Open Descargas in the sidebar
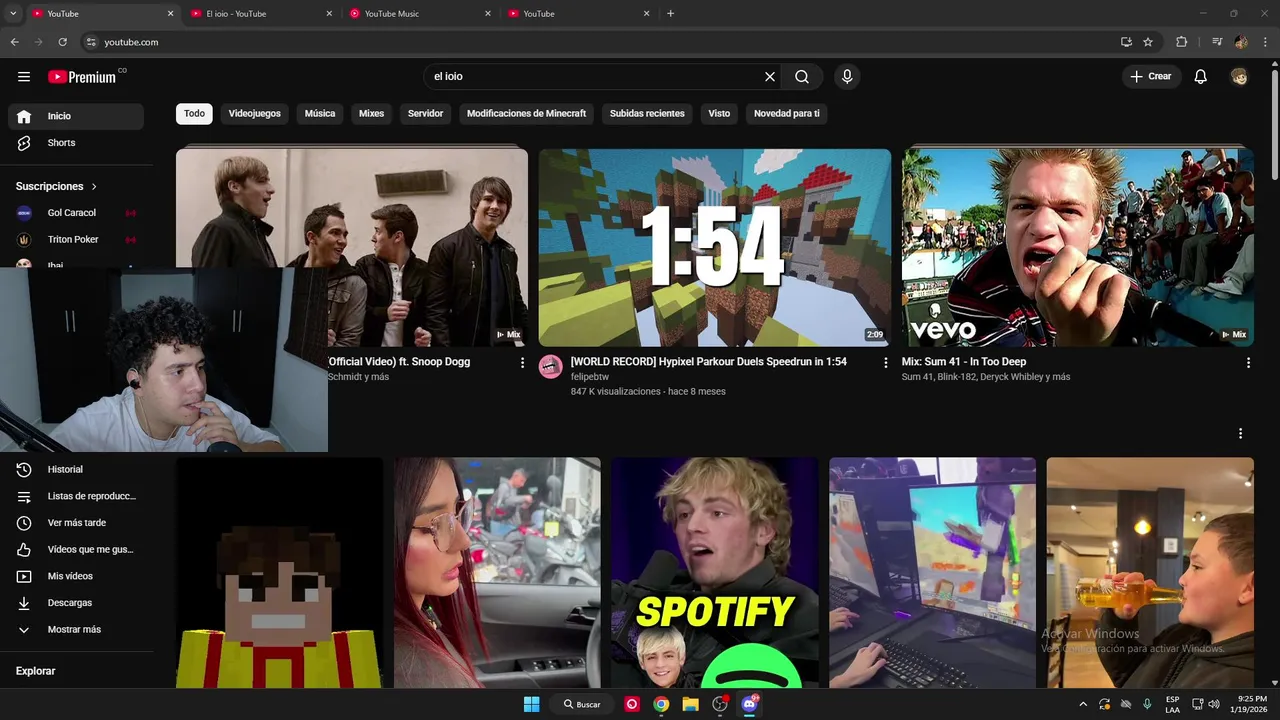 (76, 603)
